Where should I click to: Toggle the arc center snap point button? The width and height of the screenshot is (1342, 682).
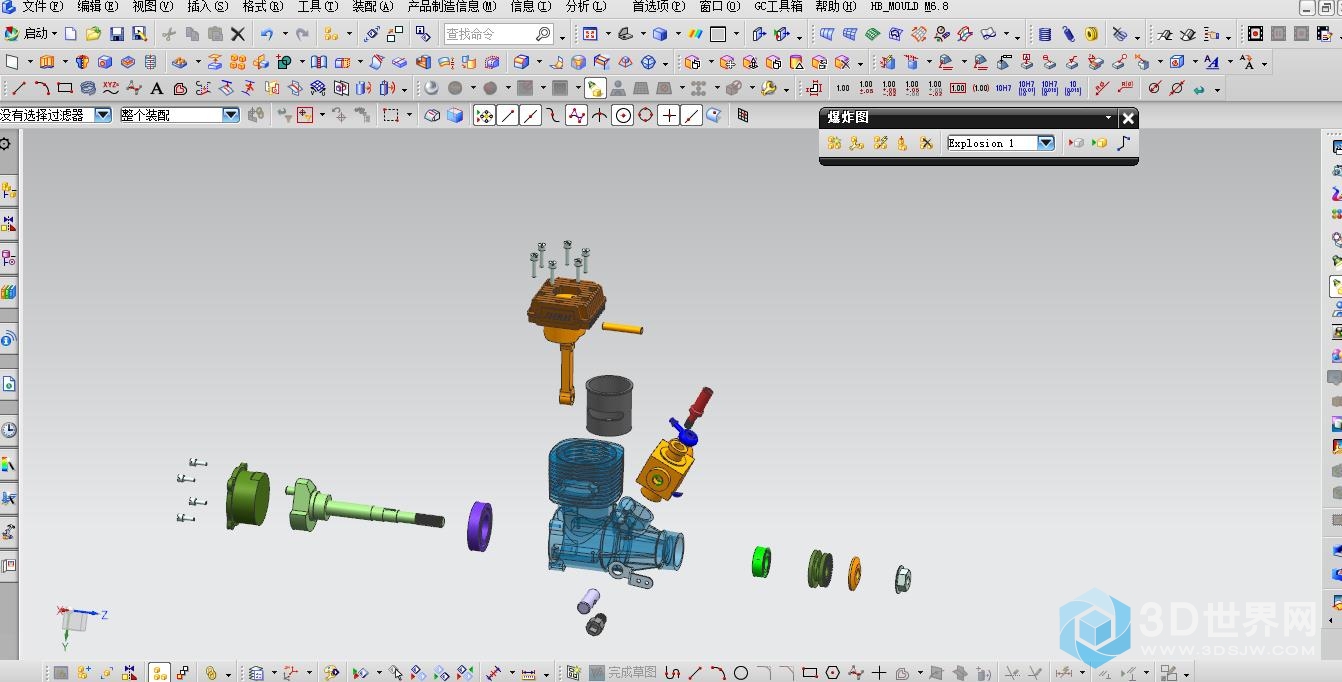pyautogui.click(x=623, y=116)
